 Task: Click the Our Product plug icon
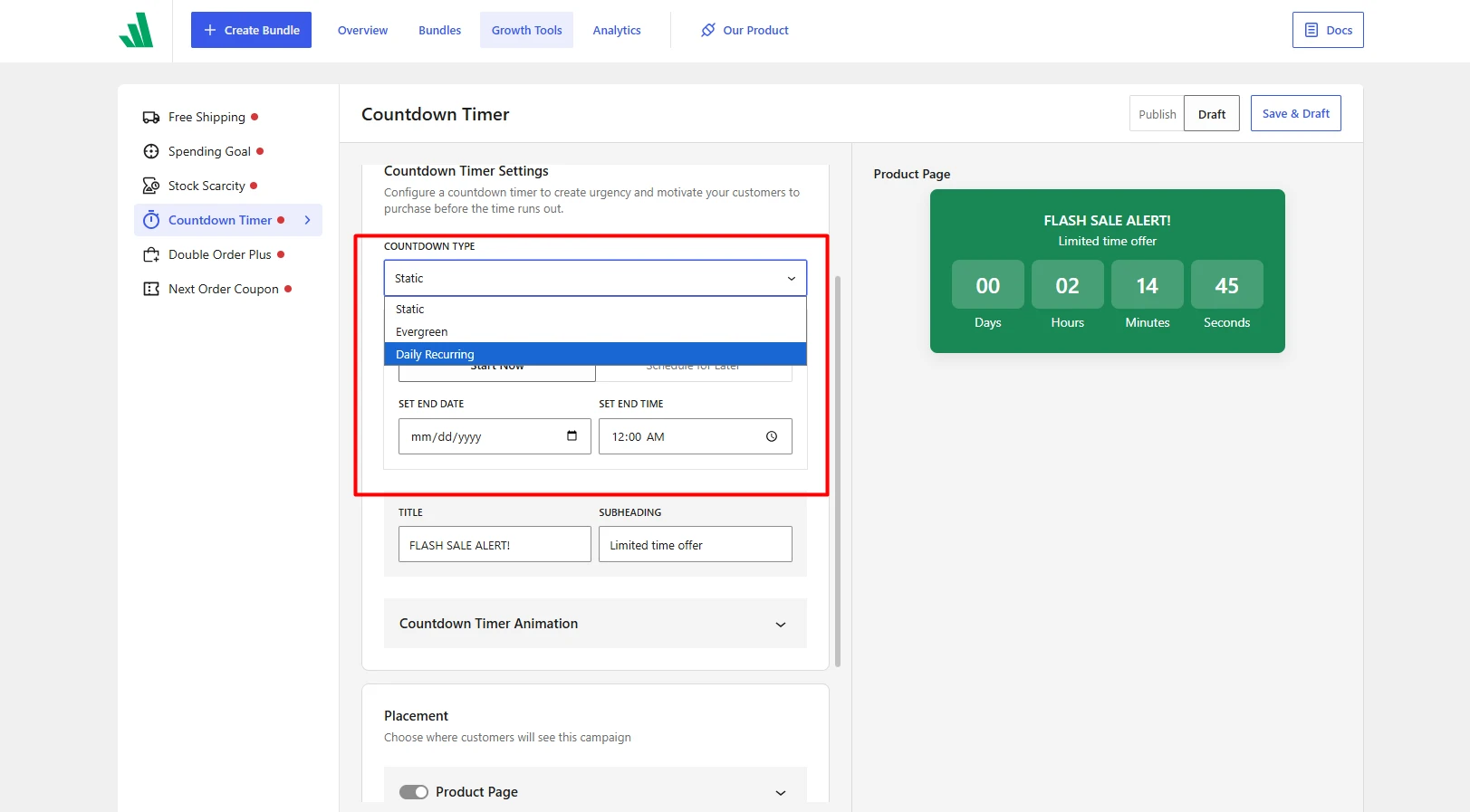tap(708, 30)
